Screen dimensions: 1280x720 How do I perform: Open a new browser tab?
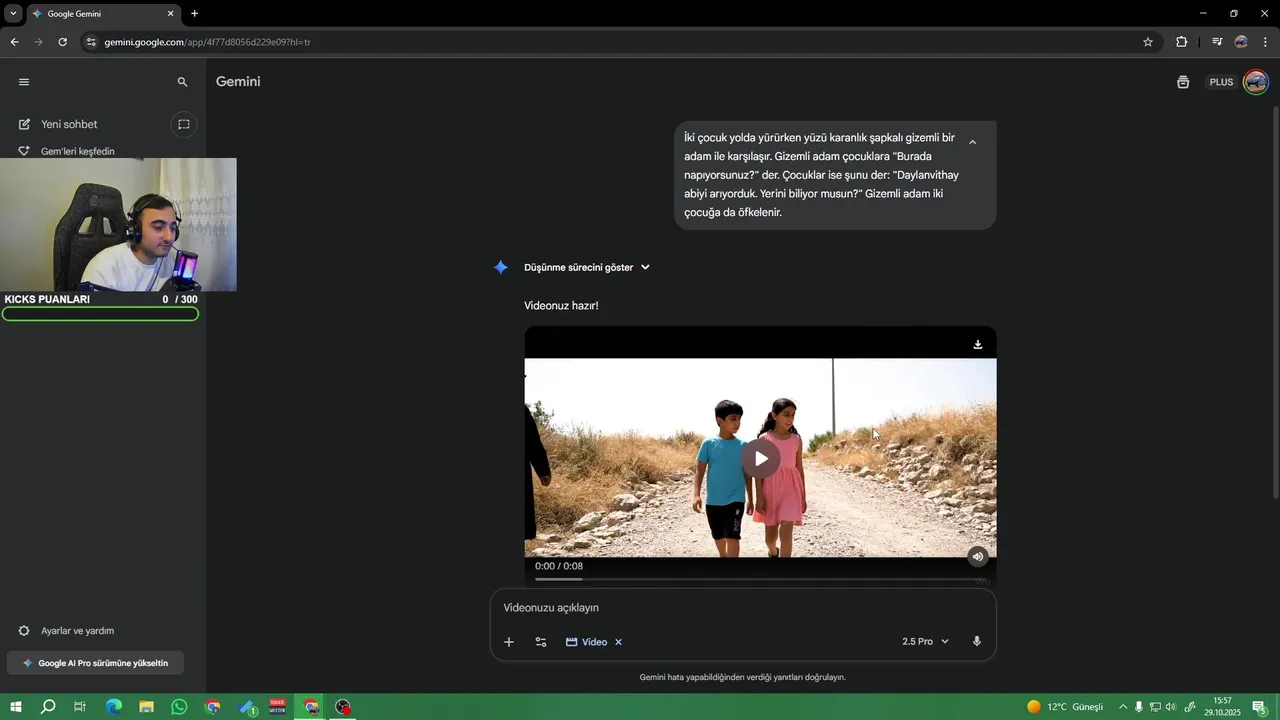194,14
